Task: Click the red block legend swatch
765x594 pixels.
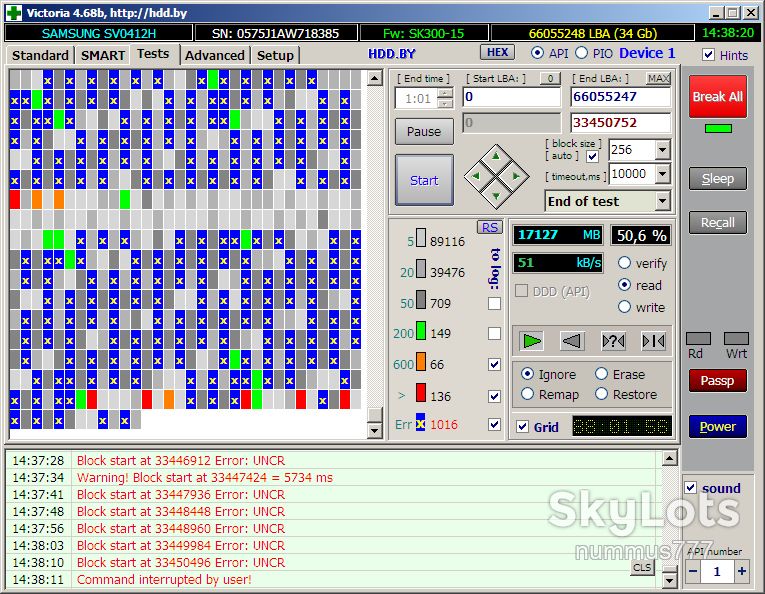Action: [x=421, y=393]
